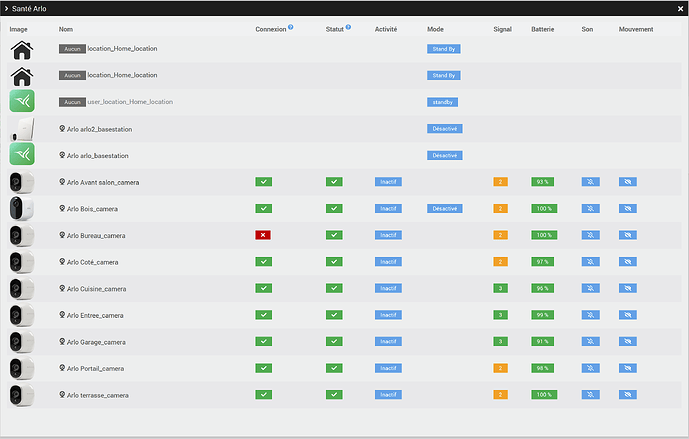
Task: Click the Nom column header
Action: 66,29
